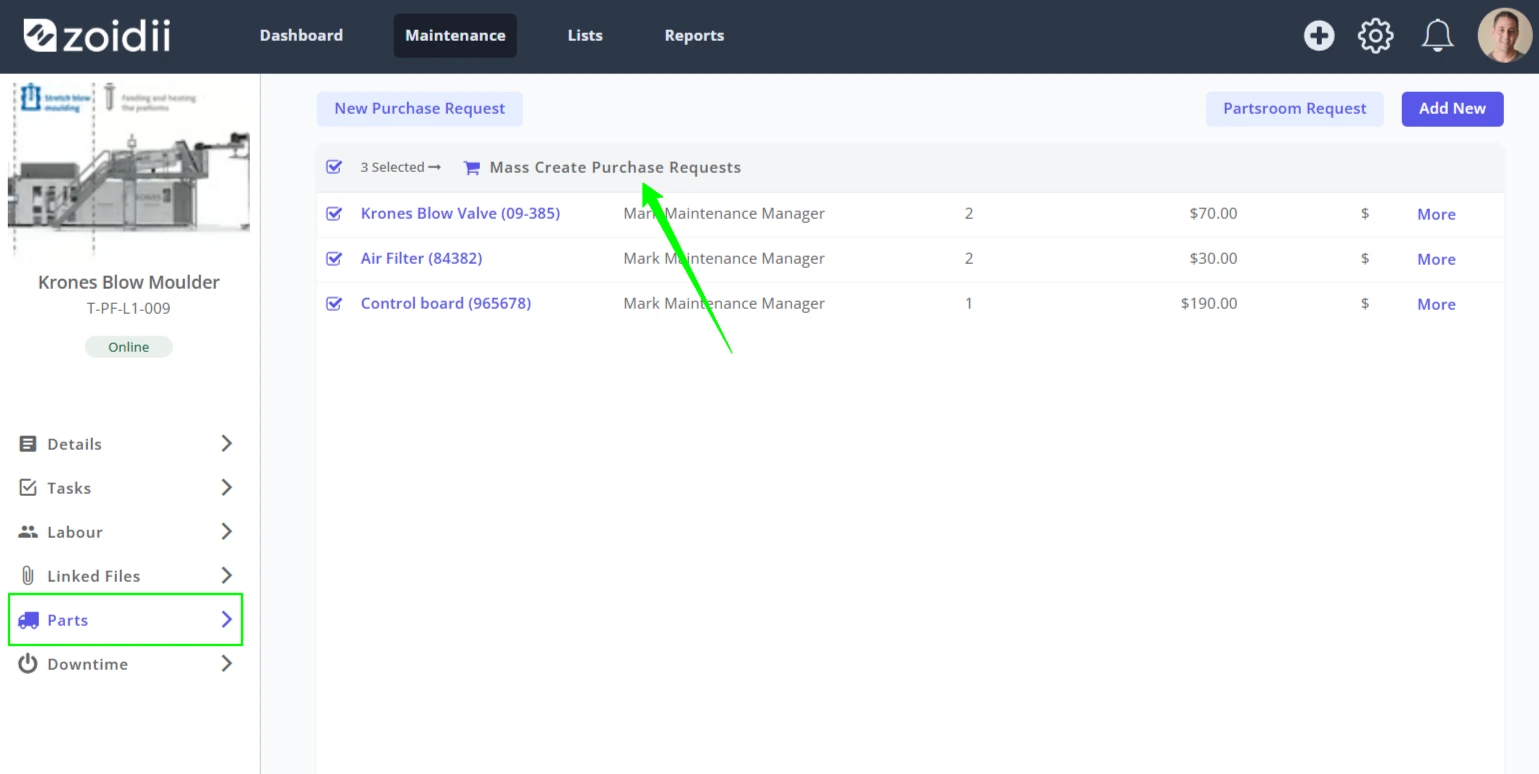Expand the Parts section chevron

(x=227, y=619)
